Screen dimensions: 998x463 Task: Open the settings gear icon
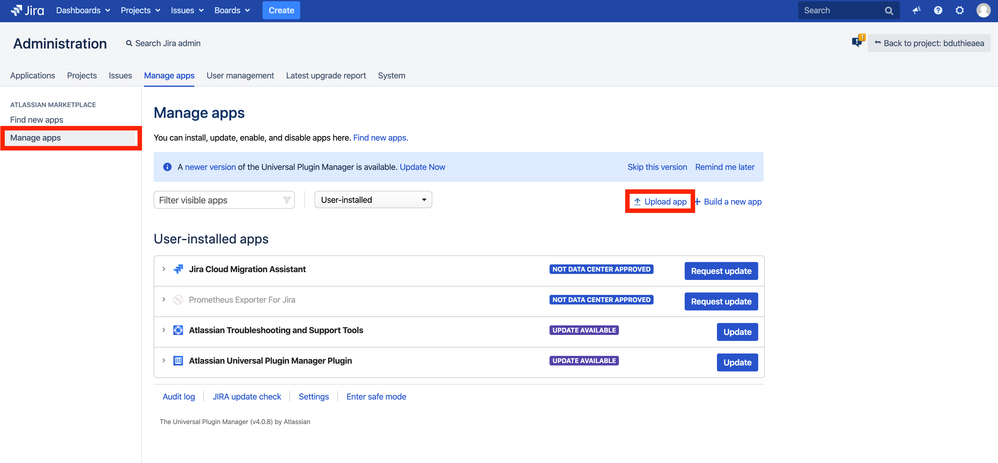coord(960,11)
